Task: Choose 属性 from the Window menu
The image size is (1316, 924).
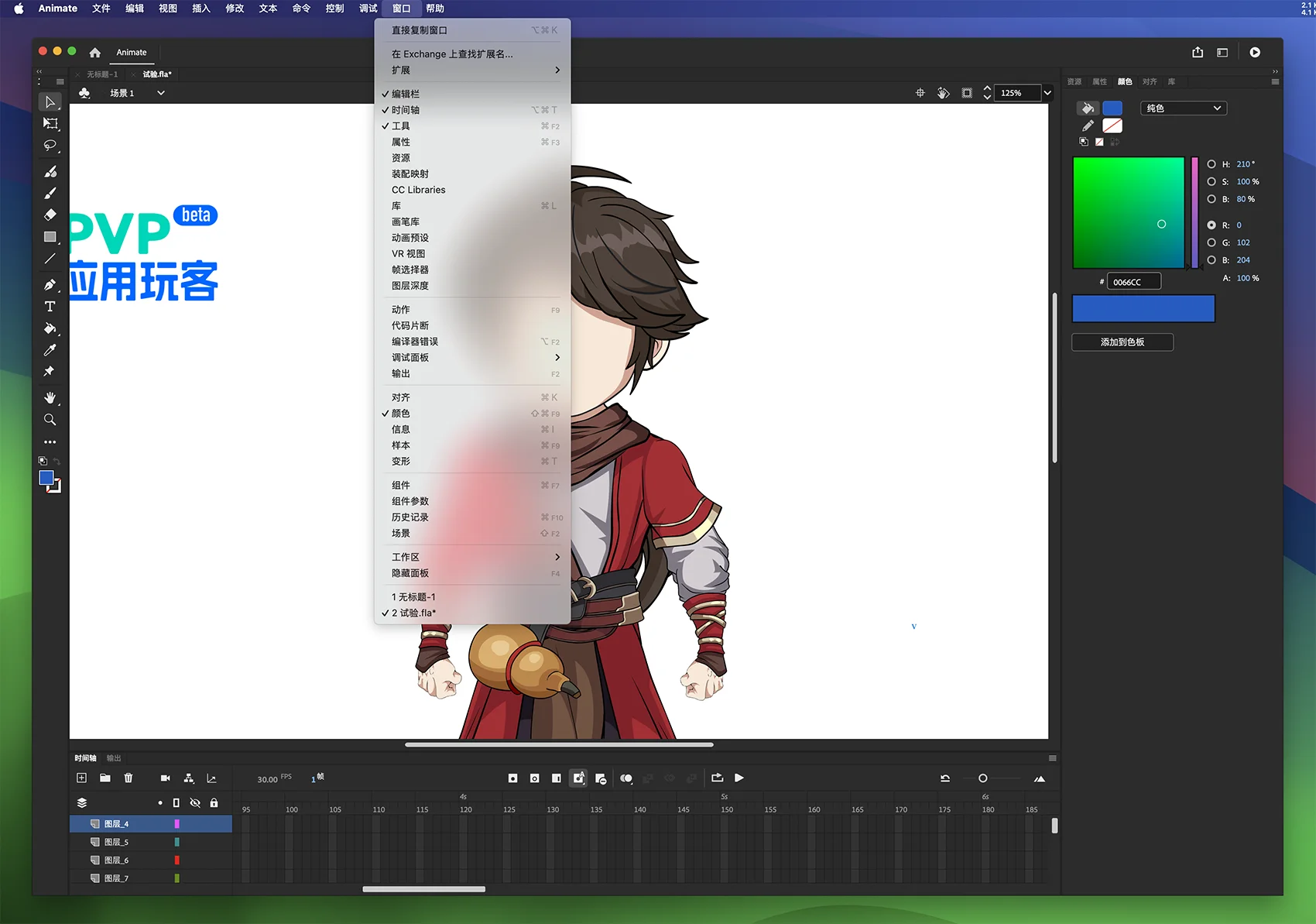Action: pos(472,142)
